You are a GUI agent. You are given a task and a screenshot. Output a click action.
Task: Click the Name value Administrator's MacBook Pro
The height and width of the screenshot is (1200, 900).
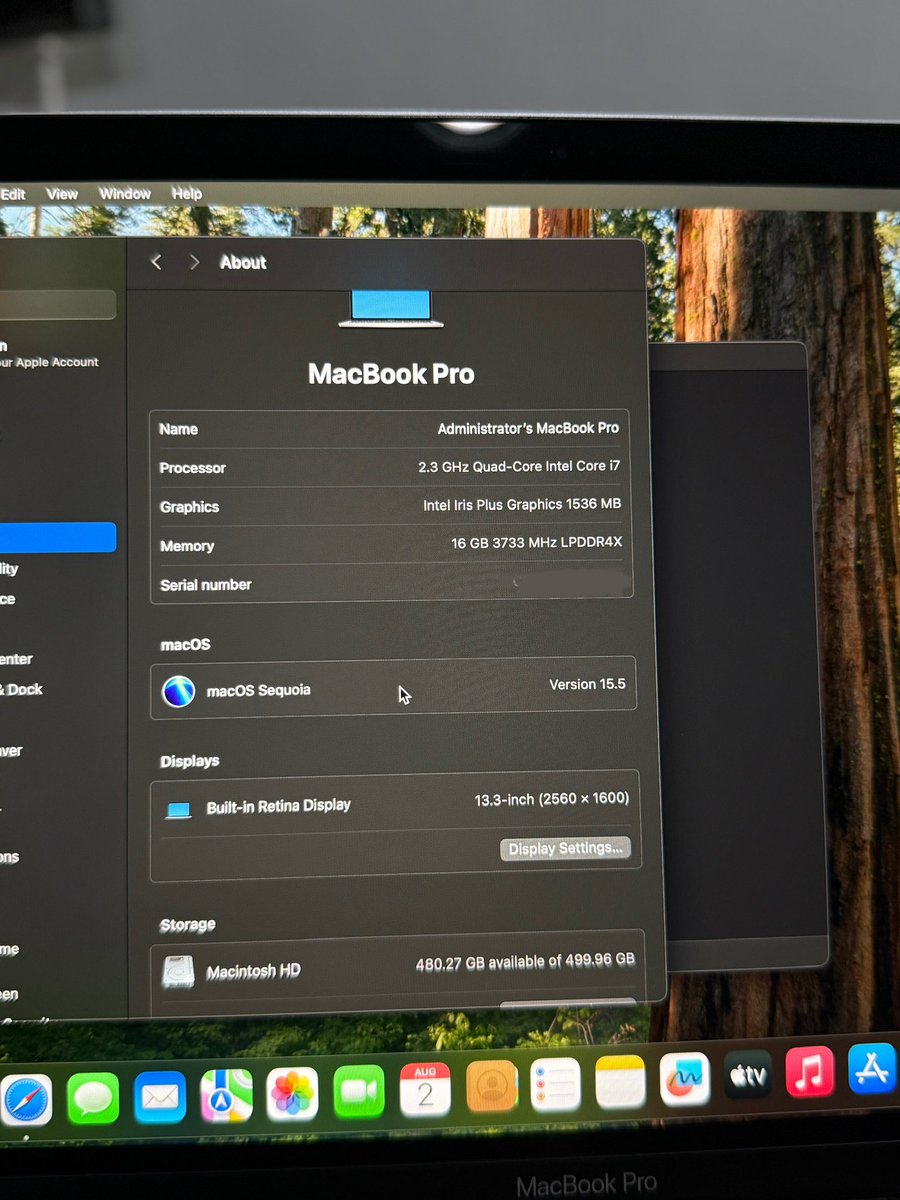pos(528,428)
